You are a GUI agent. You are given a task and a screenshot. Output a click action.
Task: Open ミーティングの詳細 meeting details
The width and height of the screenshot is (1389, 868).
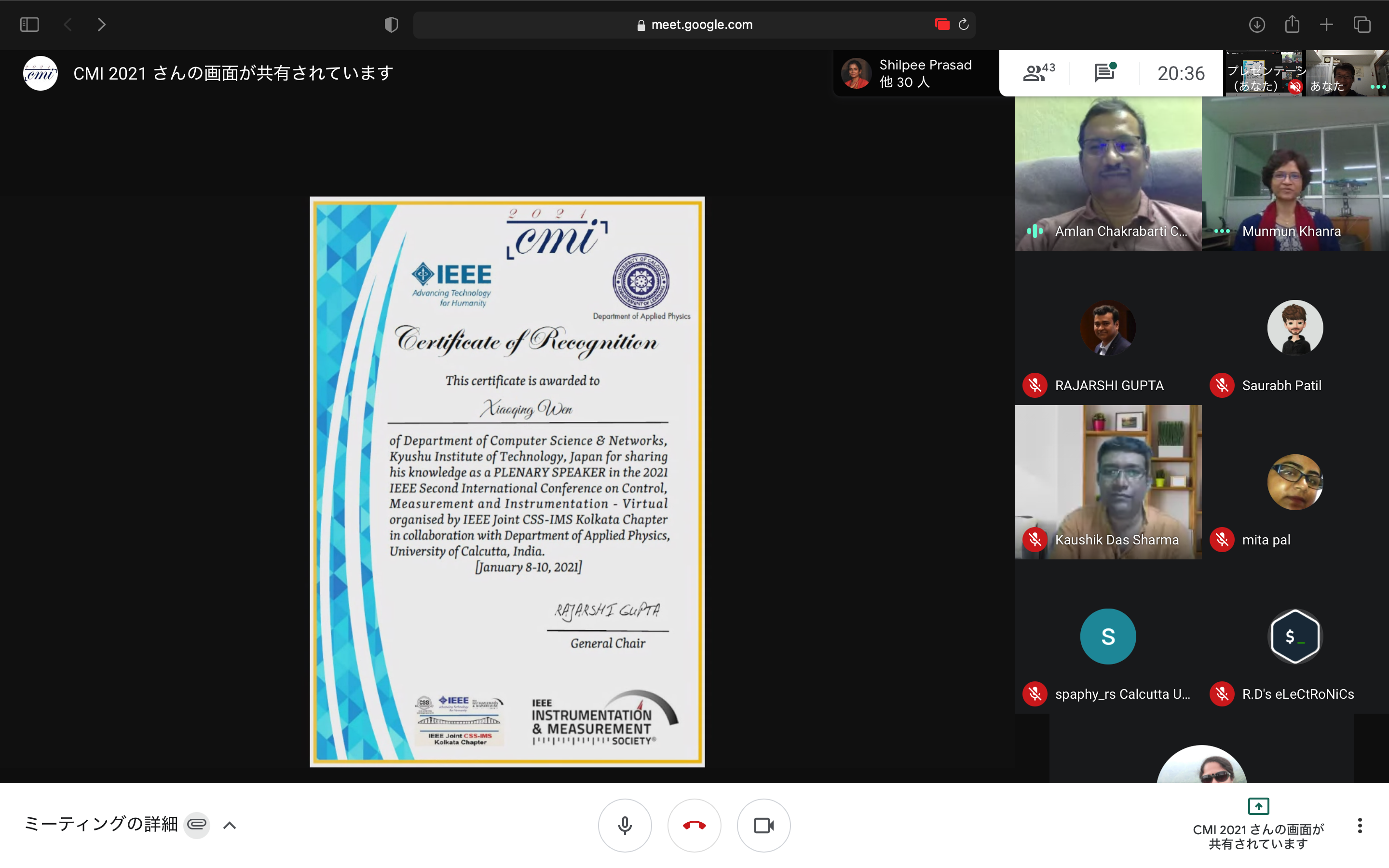tap(101, 825)
